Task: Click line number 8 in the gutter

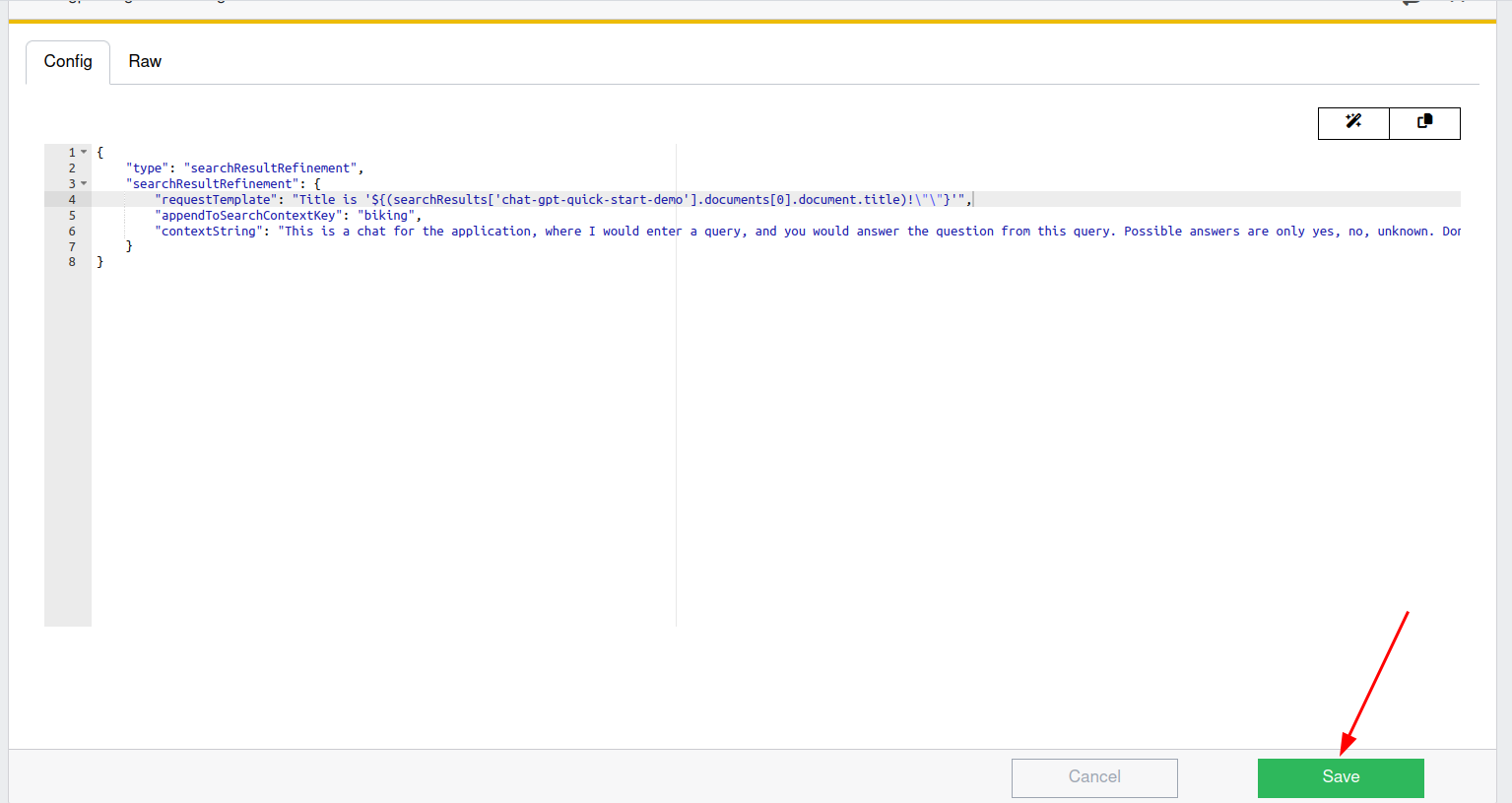Action: tap(72, 262)
